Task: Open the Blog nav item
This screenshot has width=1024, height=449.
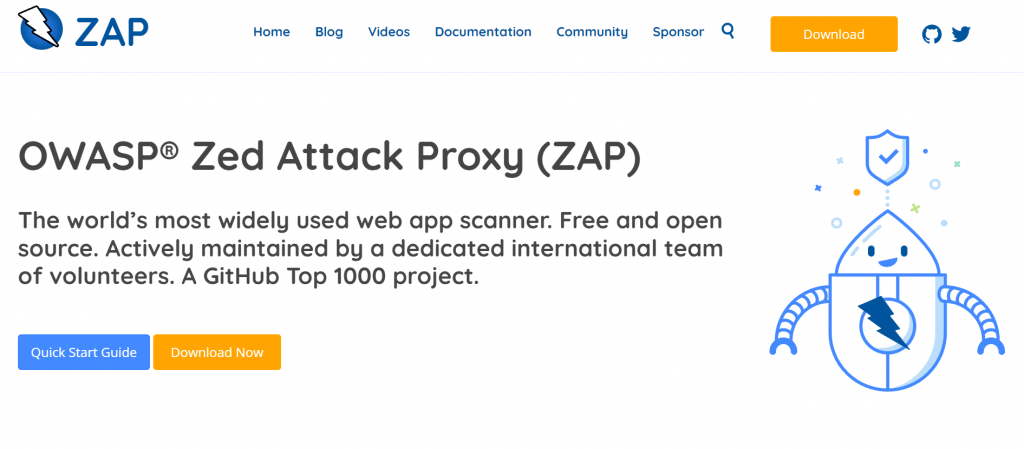Action: (329, 32)
